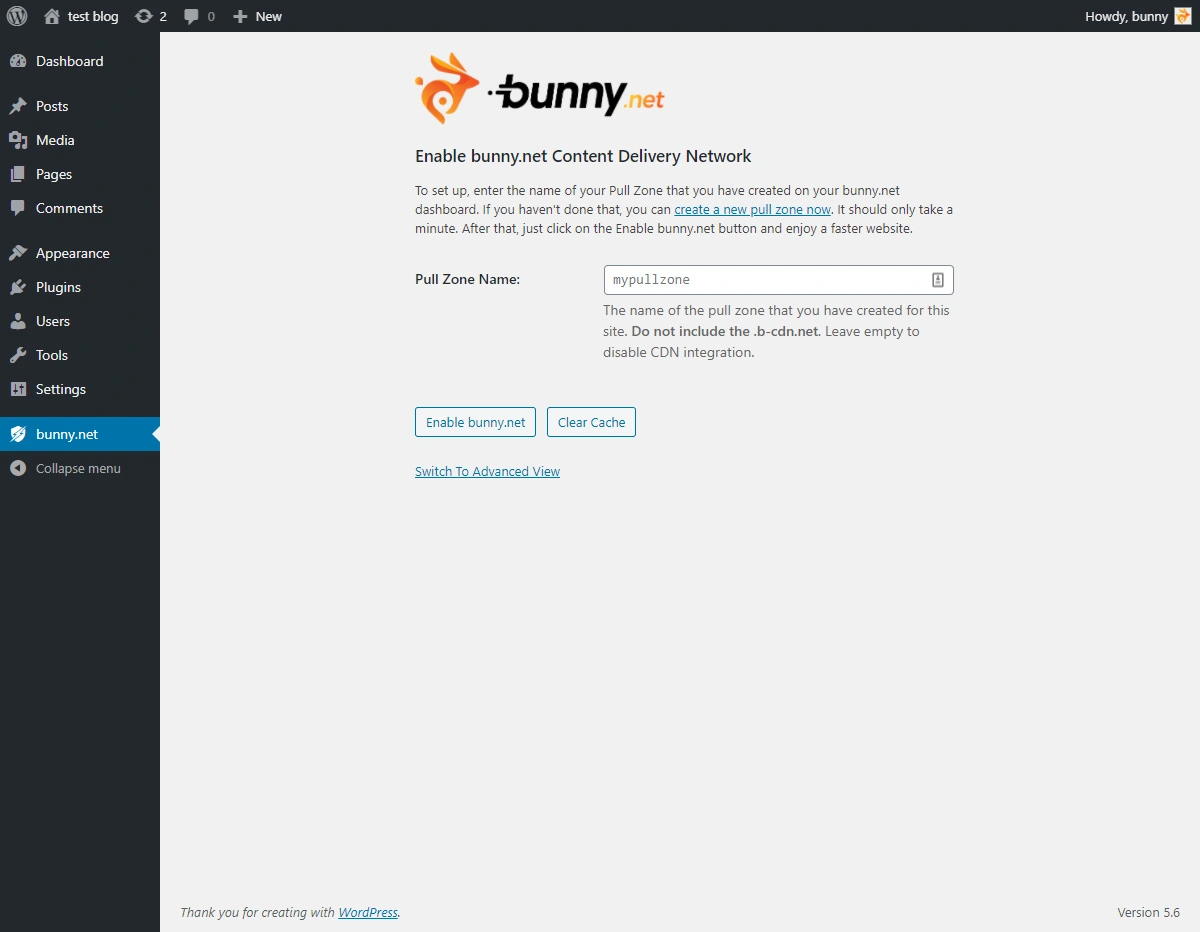Click the Media icon in sidebar
The height and width of the screenshot is (932, 1200).
[x=18, y=140]
